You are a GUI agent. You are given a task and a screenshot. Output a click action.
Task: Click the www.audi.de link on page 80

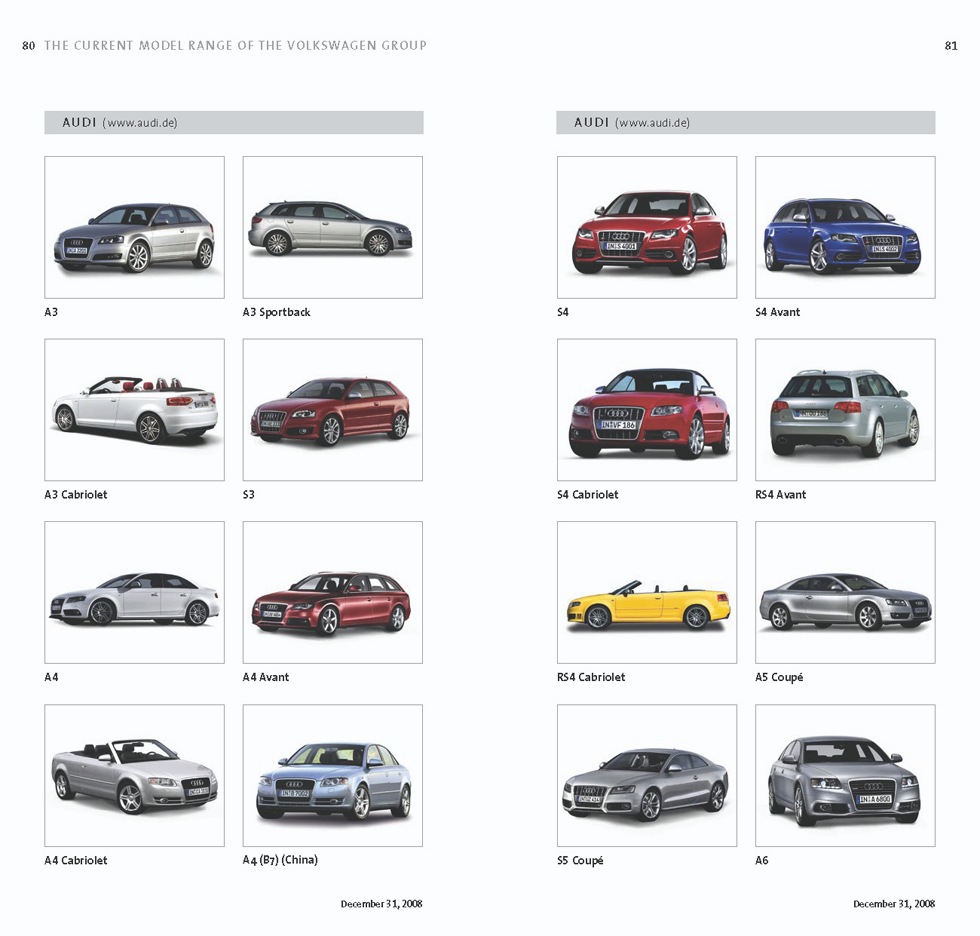[x=140, y=123]
